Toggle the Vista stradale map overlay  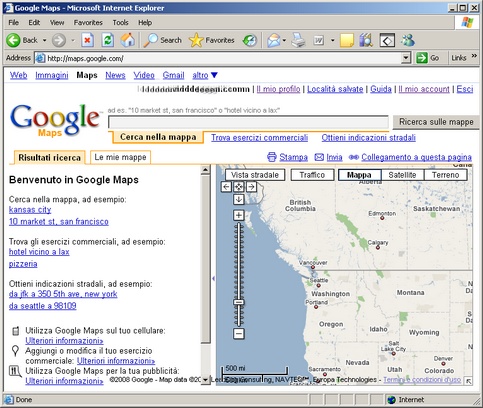click(255, 175)
